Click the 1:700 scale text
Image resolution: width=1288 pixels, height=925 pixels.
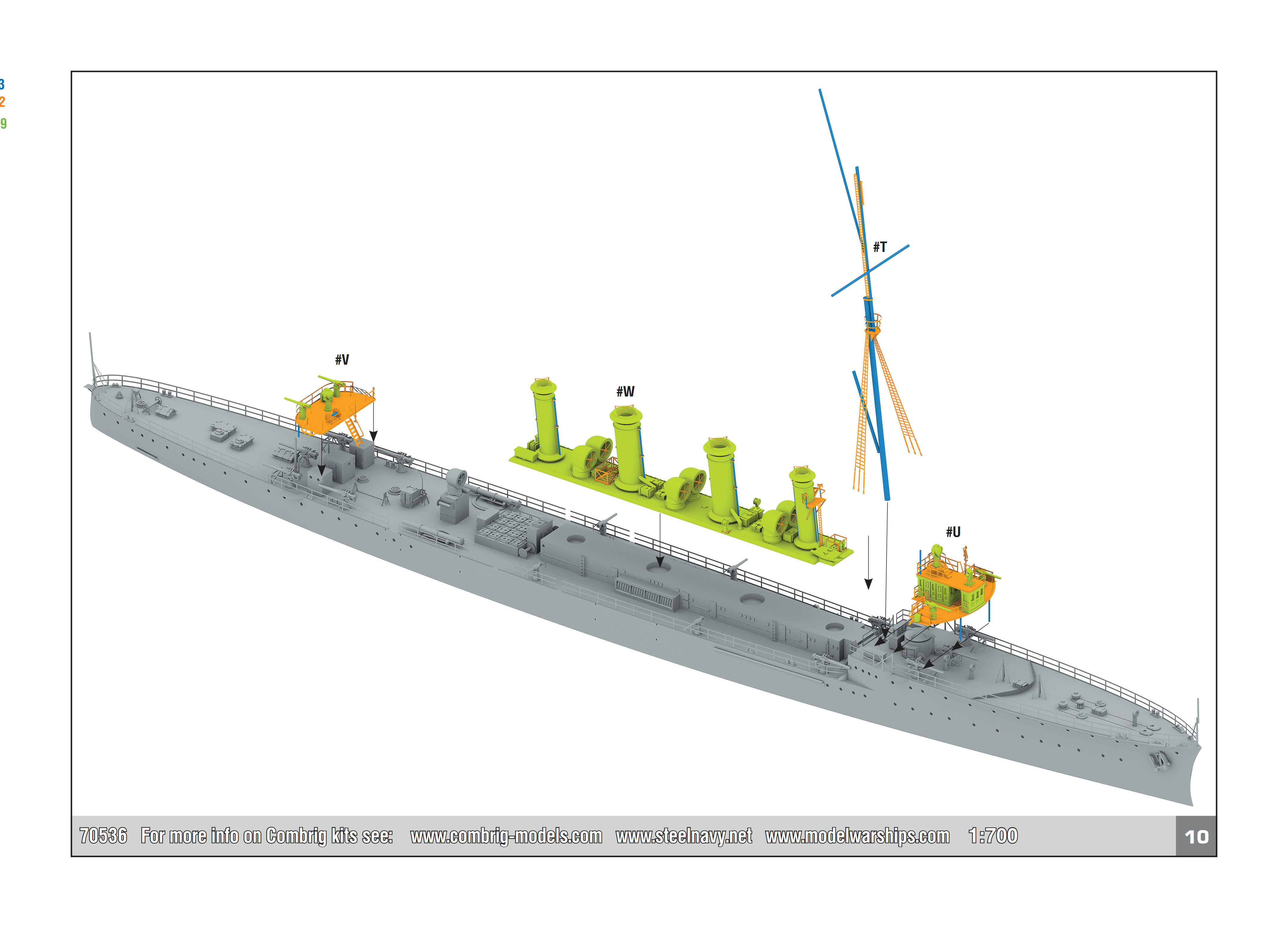[x=993, y=836]
